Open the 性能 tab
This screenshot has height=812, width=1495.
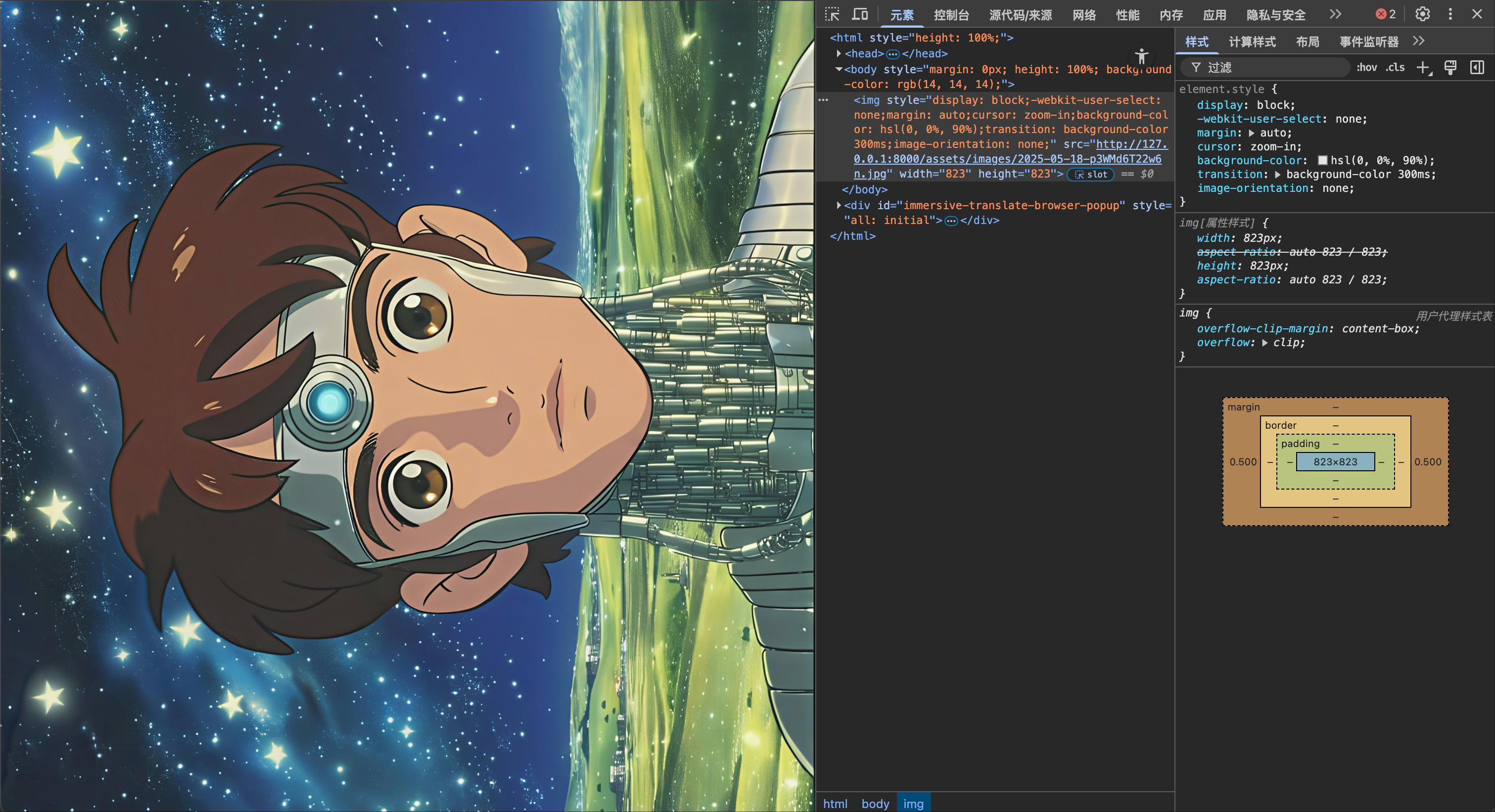[1127, 15]
